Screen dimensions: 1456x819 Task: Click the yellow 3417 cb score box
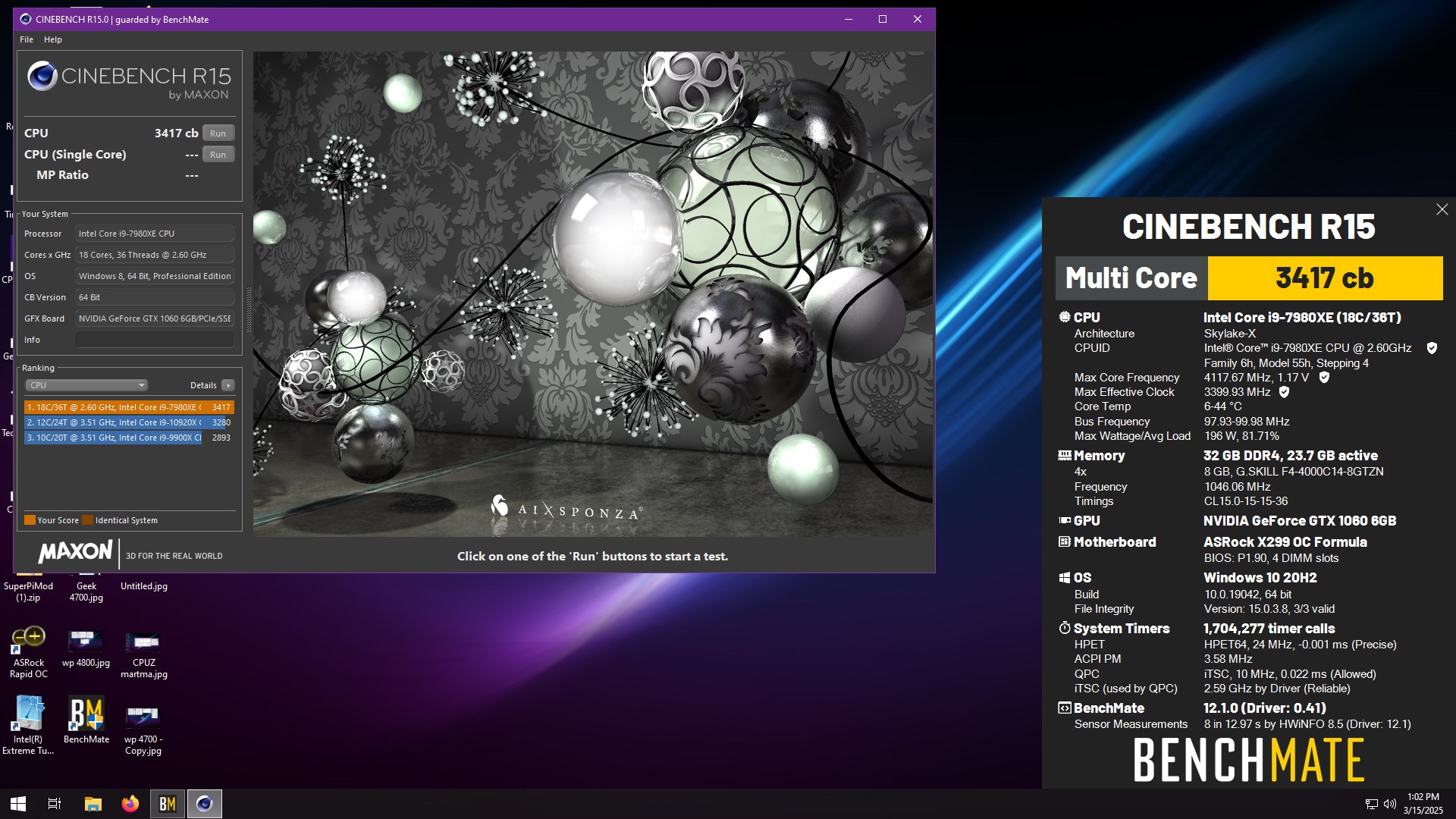1325,278
